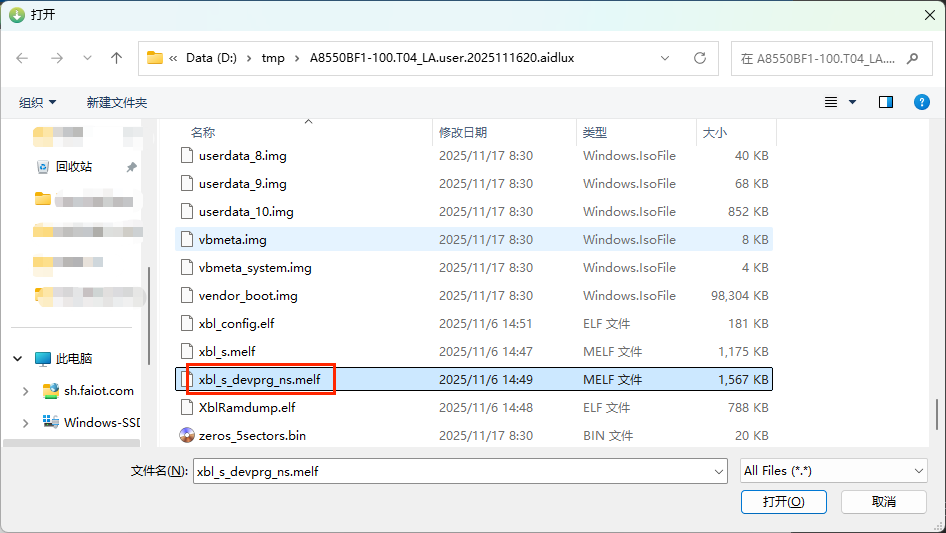The image size is (946, 533).
Task: Click the refresh icon beside address bar
Action: (700, 58)
